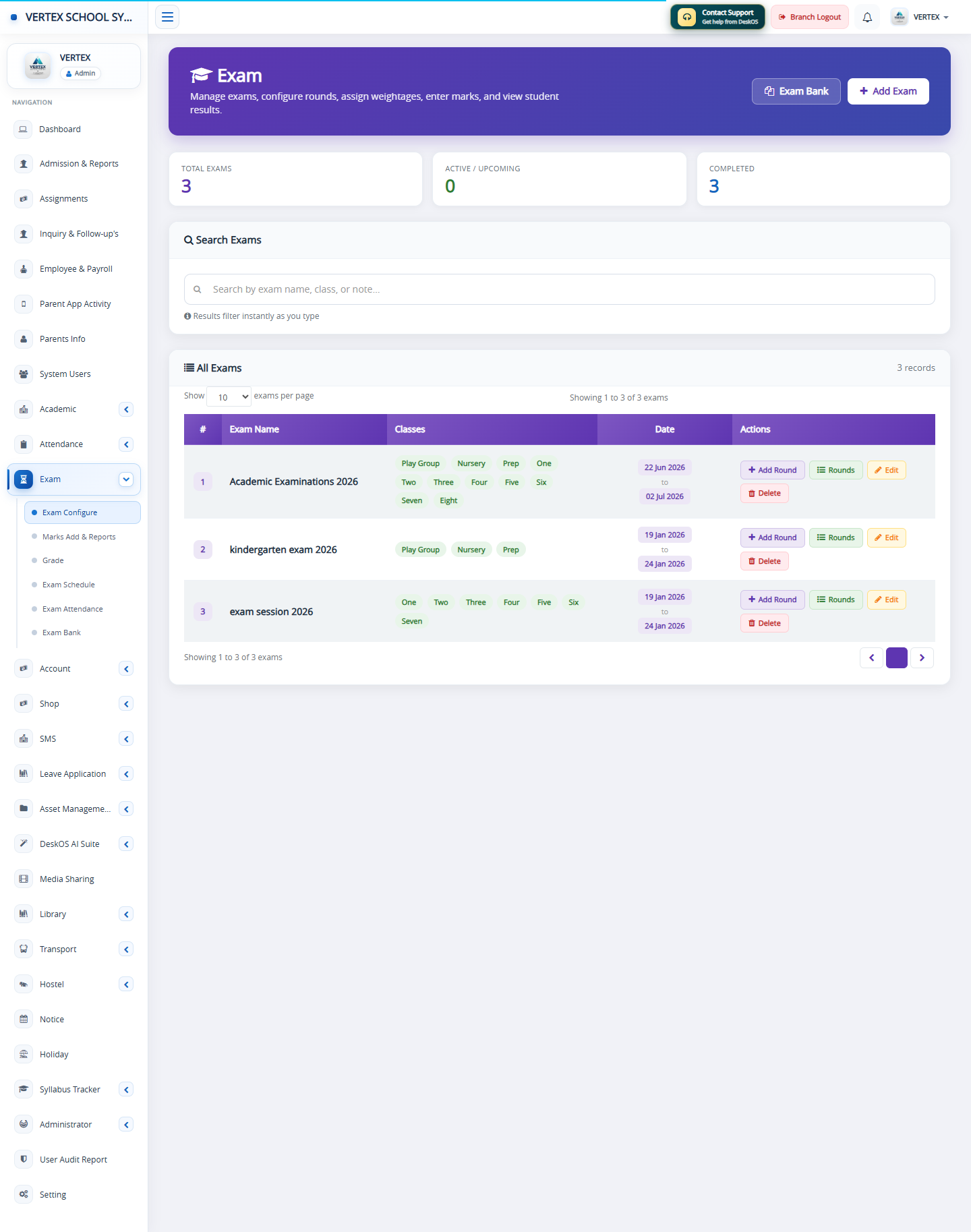
Task: Click the Parents Info icon
Action: tap(24, 339)
